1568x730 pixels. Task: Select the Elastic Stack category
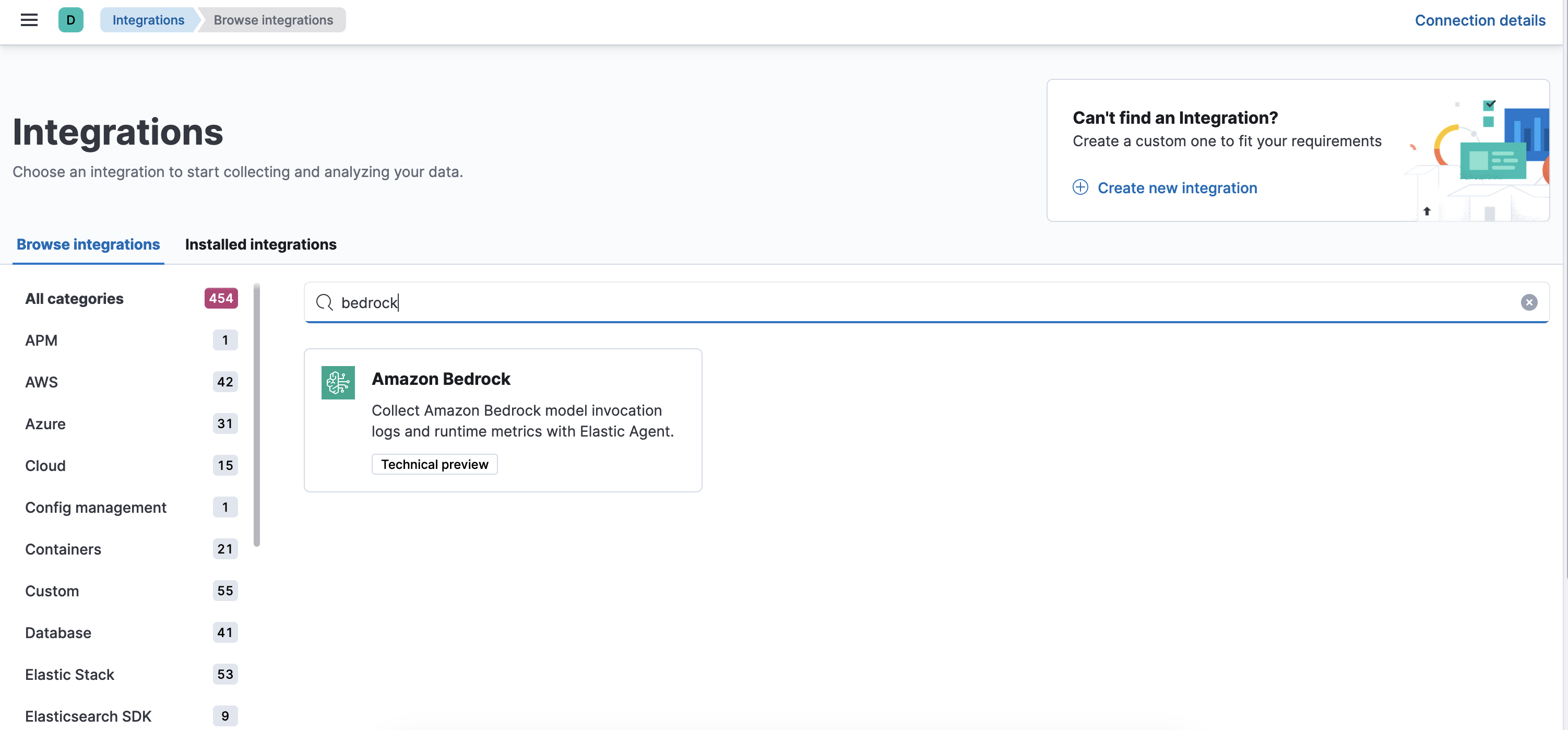point(69,675)
